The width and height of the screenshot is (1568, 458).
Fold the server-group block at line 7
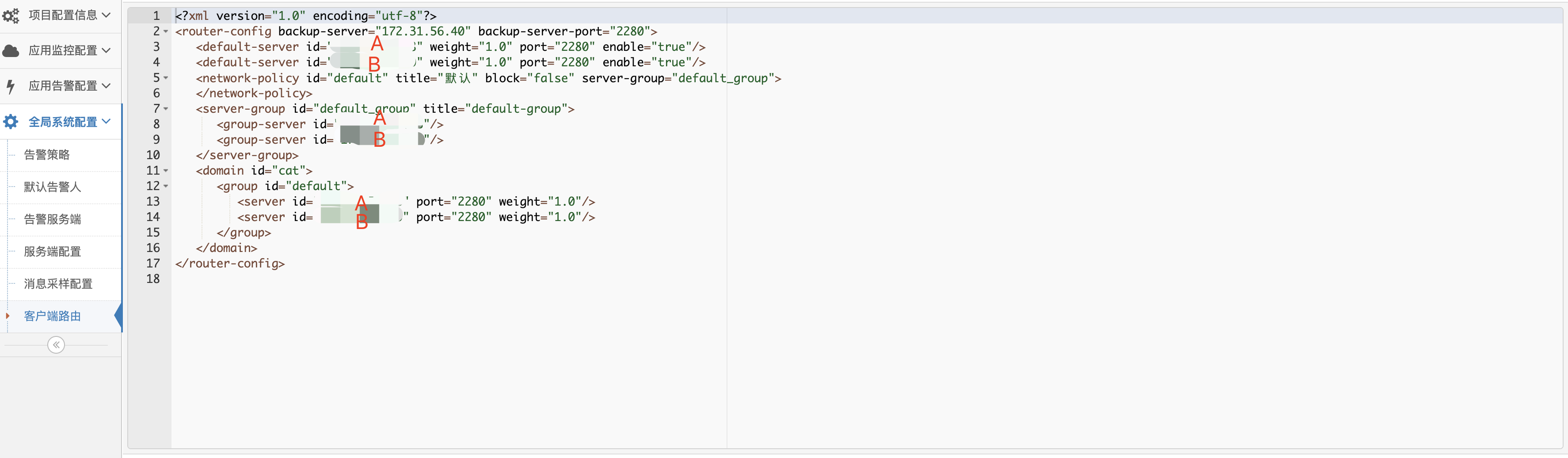(x=166, y=109)
